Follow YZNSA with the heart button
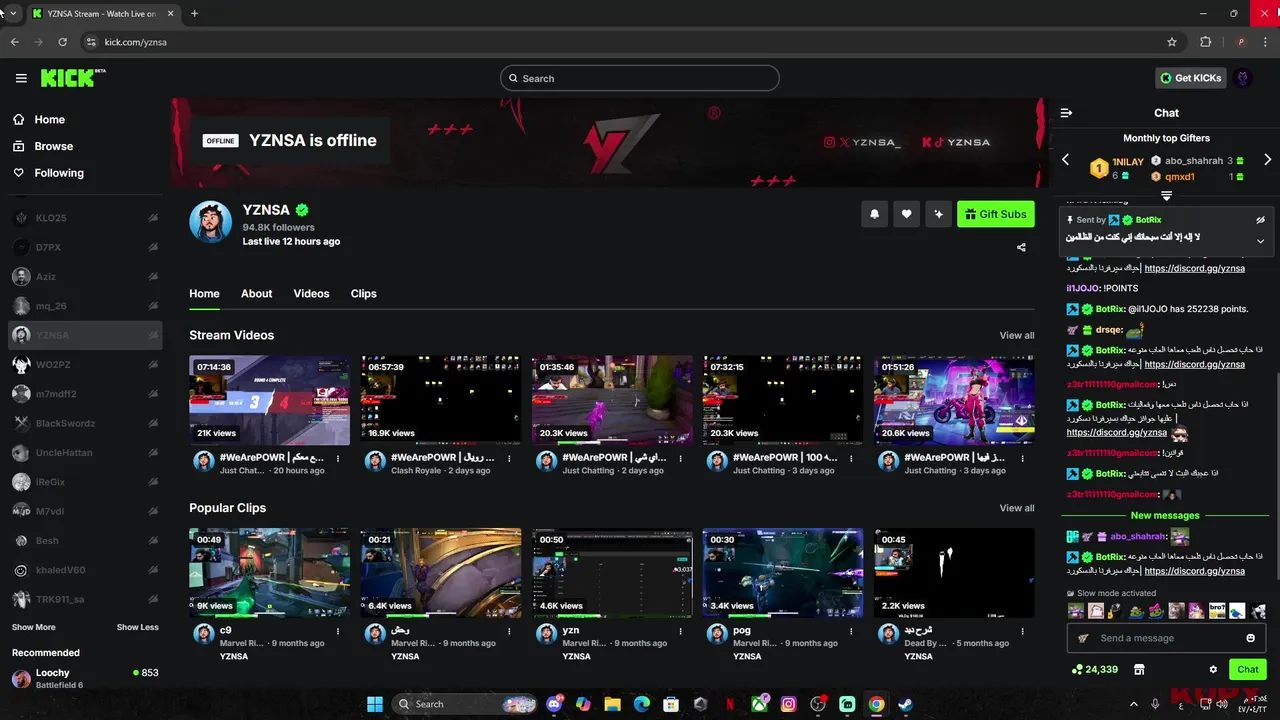Viewport: 1280px width, 720px height. click(907, 214)
